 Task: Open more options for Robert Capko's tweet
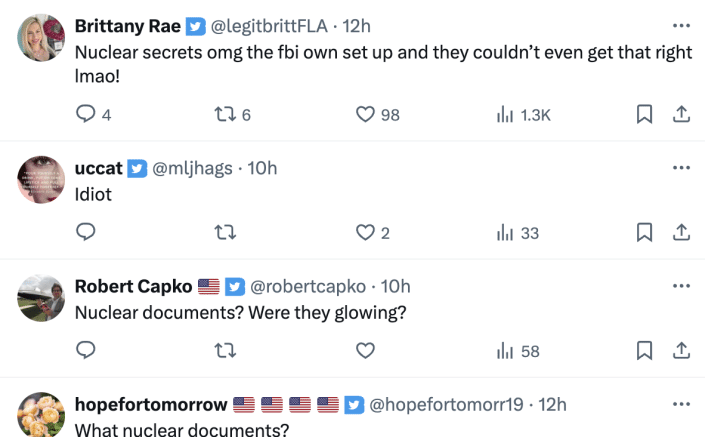681,286
